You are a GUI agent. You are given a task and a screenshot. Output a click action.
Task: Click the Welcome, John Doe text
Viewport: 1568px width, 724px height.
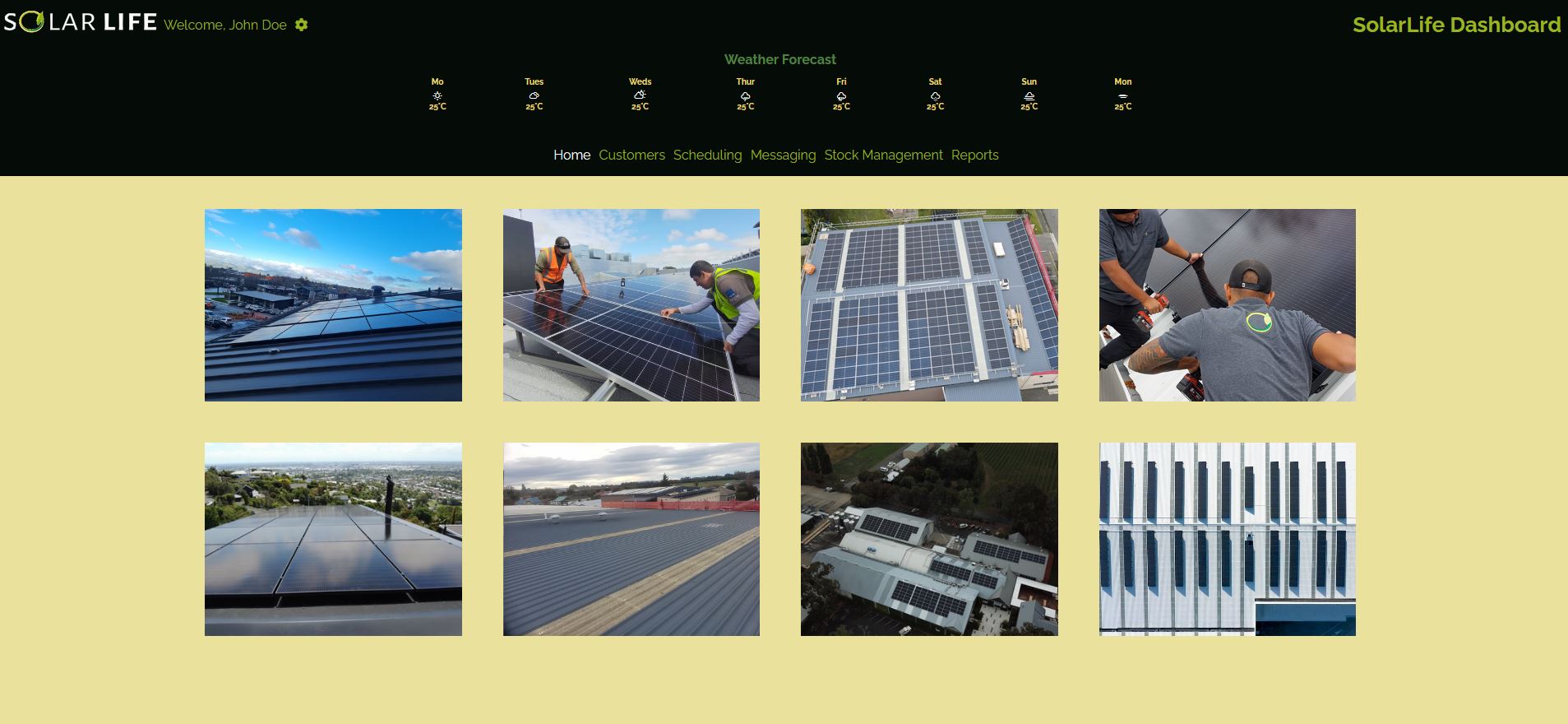[x=225, y=25]
